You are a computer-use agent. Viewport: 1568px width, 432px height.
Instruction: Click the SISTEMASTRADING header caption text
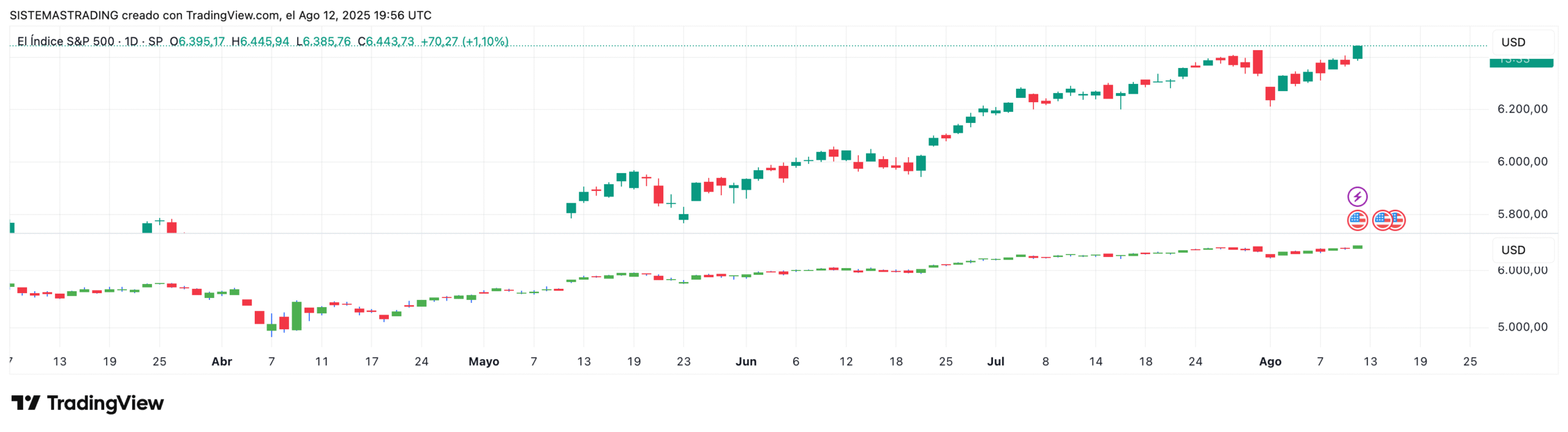click(220, 15)
